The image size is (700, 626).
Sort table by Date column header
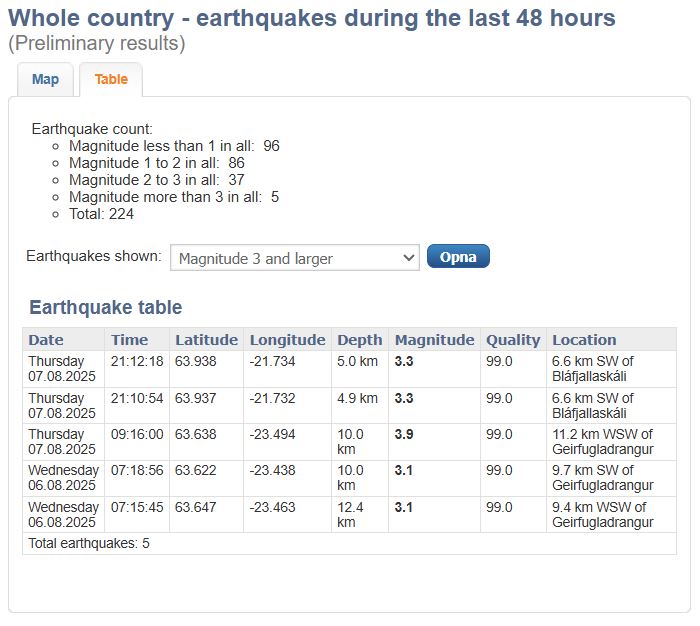(x=46, y=340)
